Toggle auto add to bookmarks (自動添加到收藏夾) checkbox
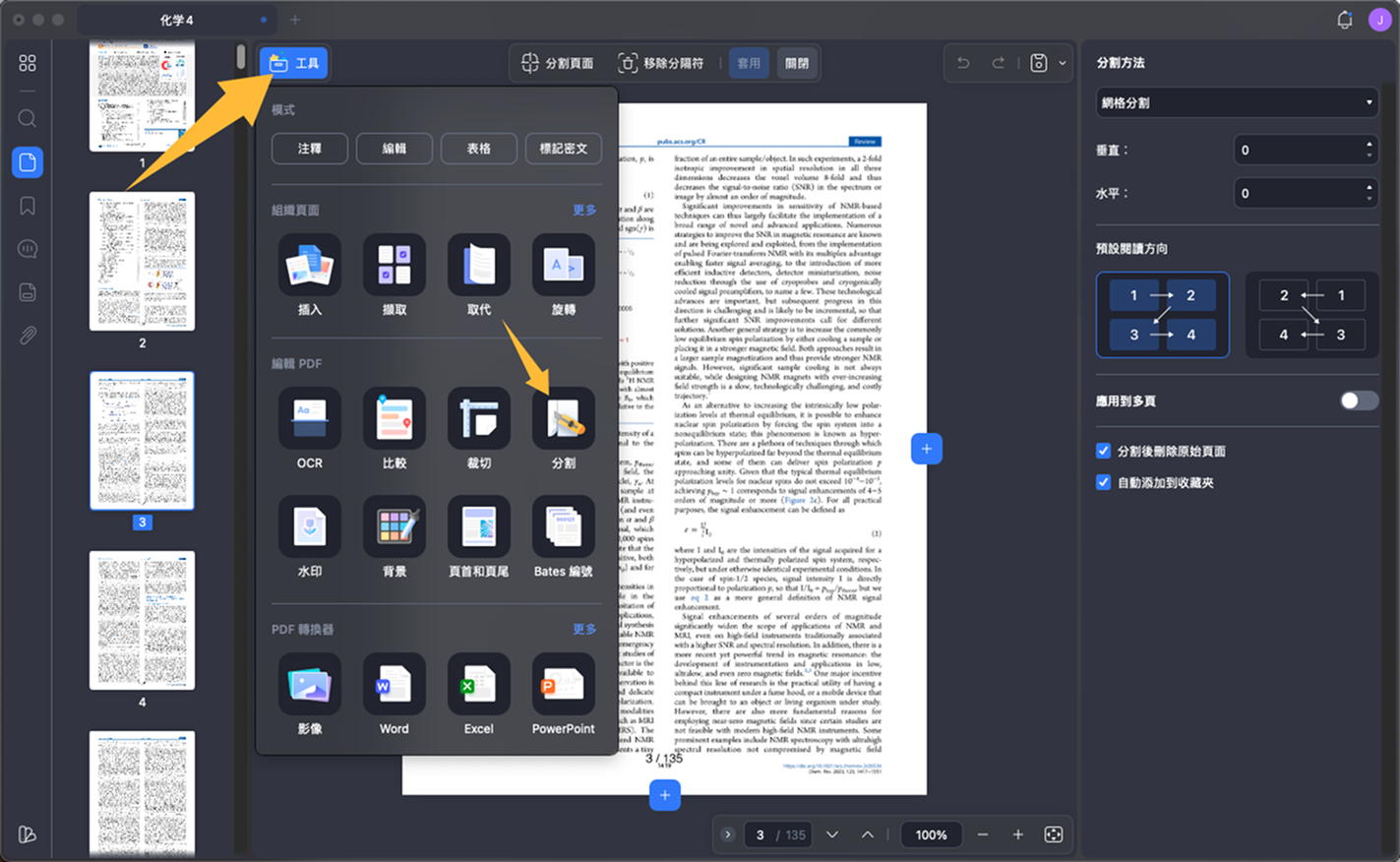Viewport: 1400px width, 862px height. (x=1104, y=482)
